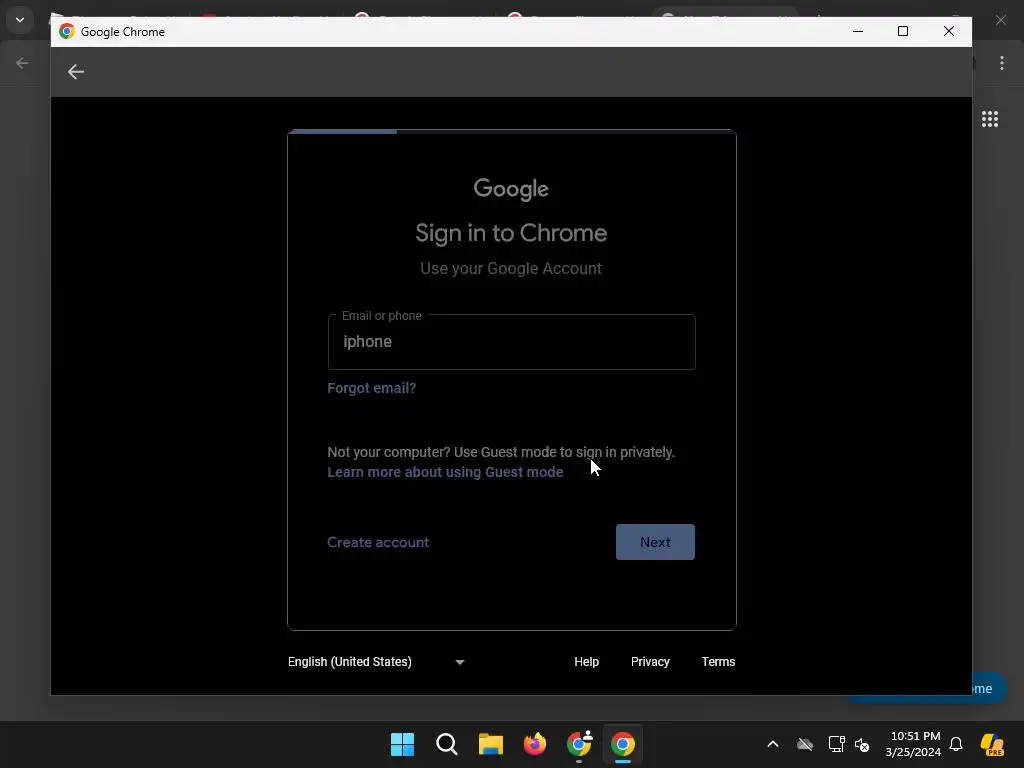Open File Explorer from the taskbar
This screenshot has height=768, width=1024.
point(490,744)
